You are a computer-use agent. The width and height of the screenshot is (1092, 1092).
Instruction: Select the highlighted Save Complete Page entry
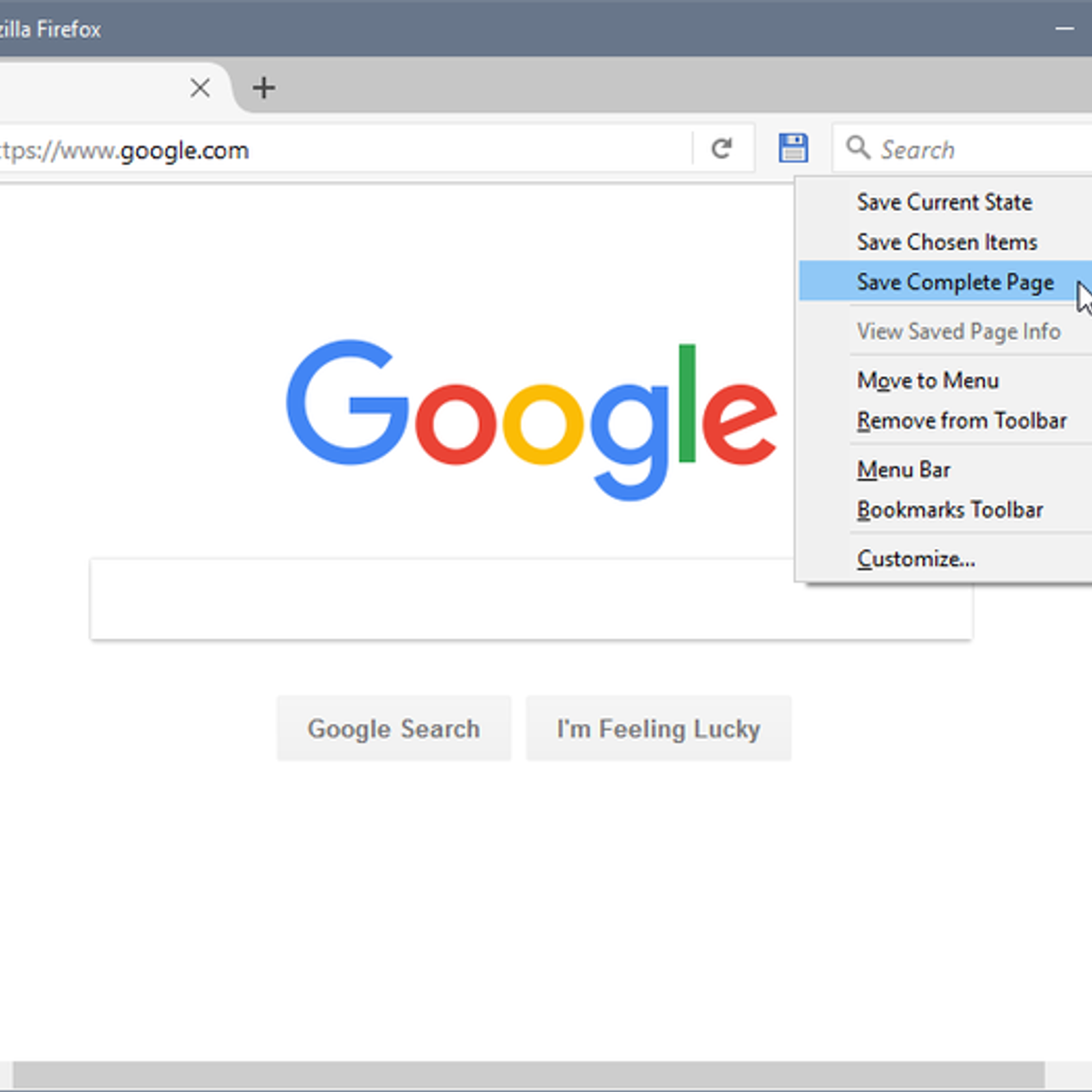click(955, 282)
